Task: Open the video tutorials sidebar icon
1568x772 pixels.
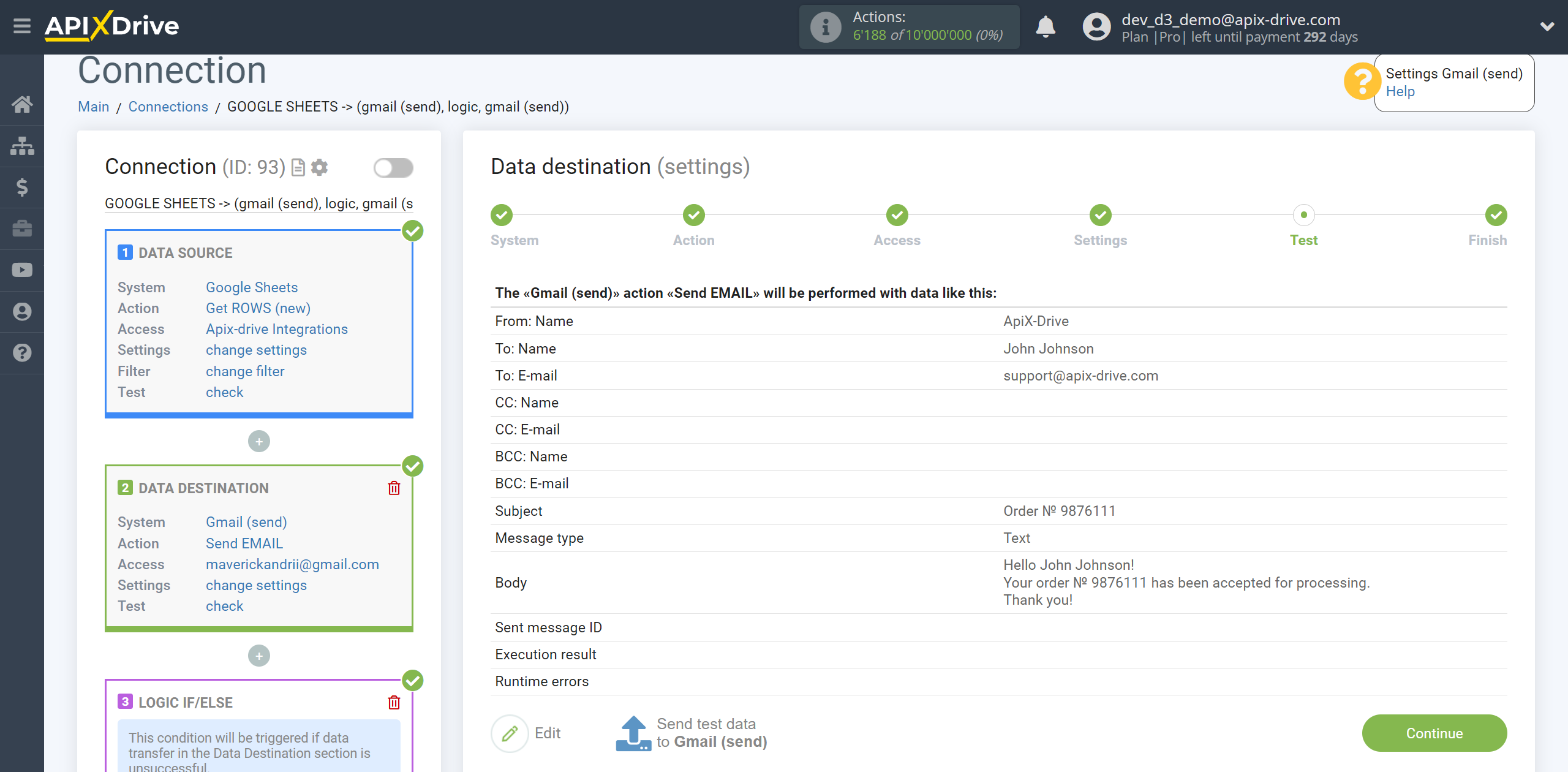Action: pyautogui.click(x=22, y=270)
